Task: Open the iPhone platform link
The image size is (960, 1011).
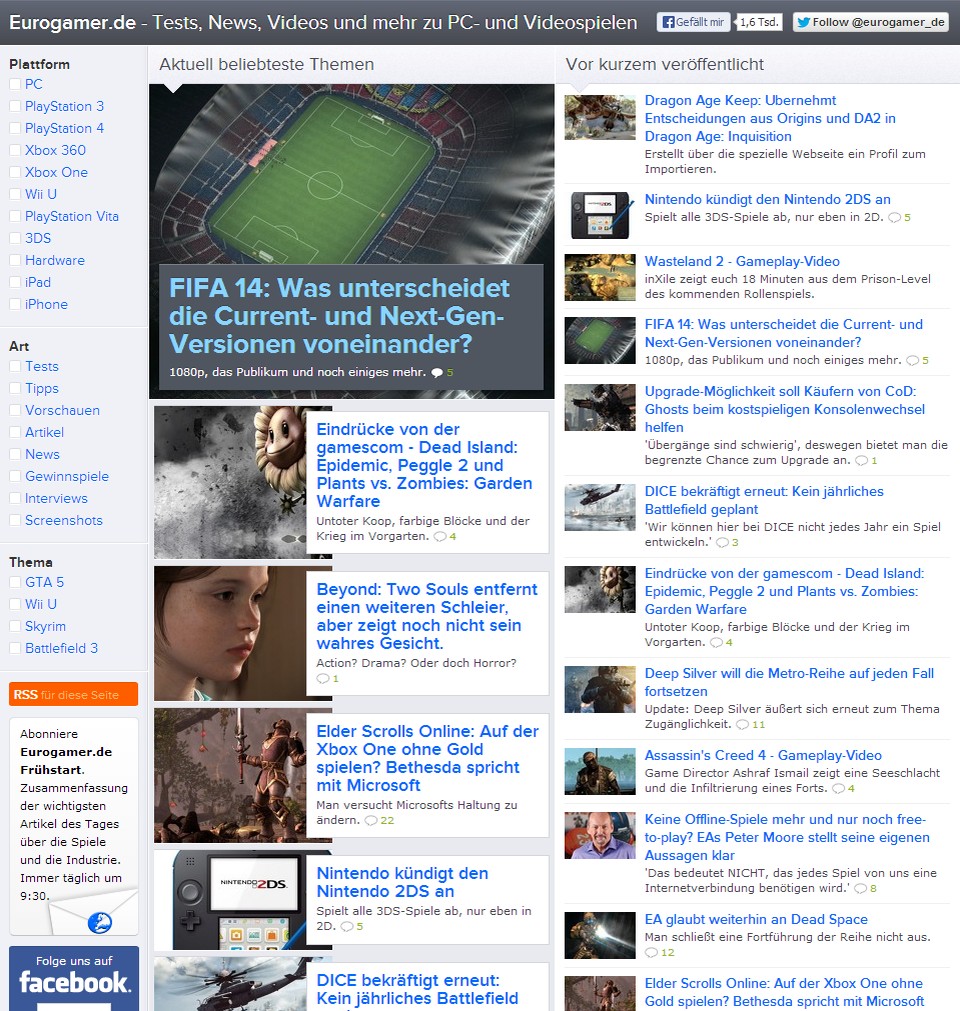Action: point(46,304)
